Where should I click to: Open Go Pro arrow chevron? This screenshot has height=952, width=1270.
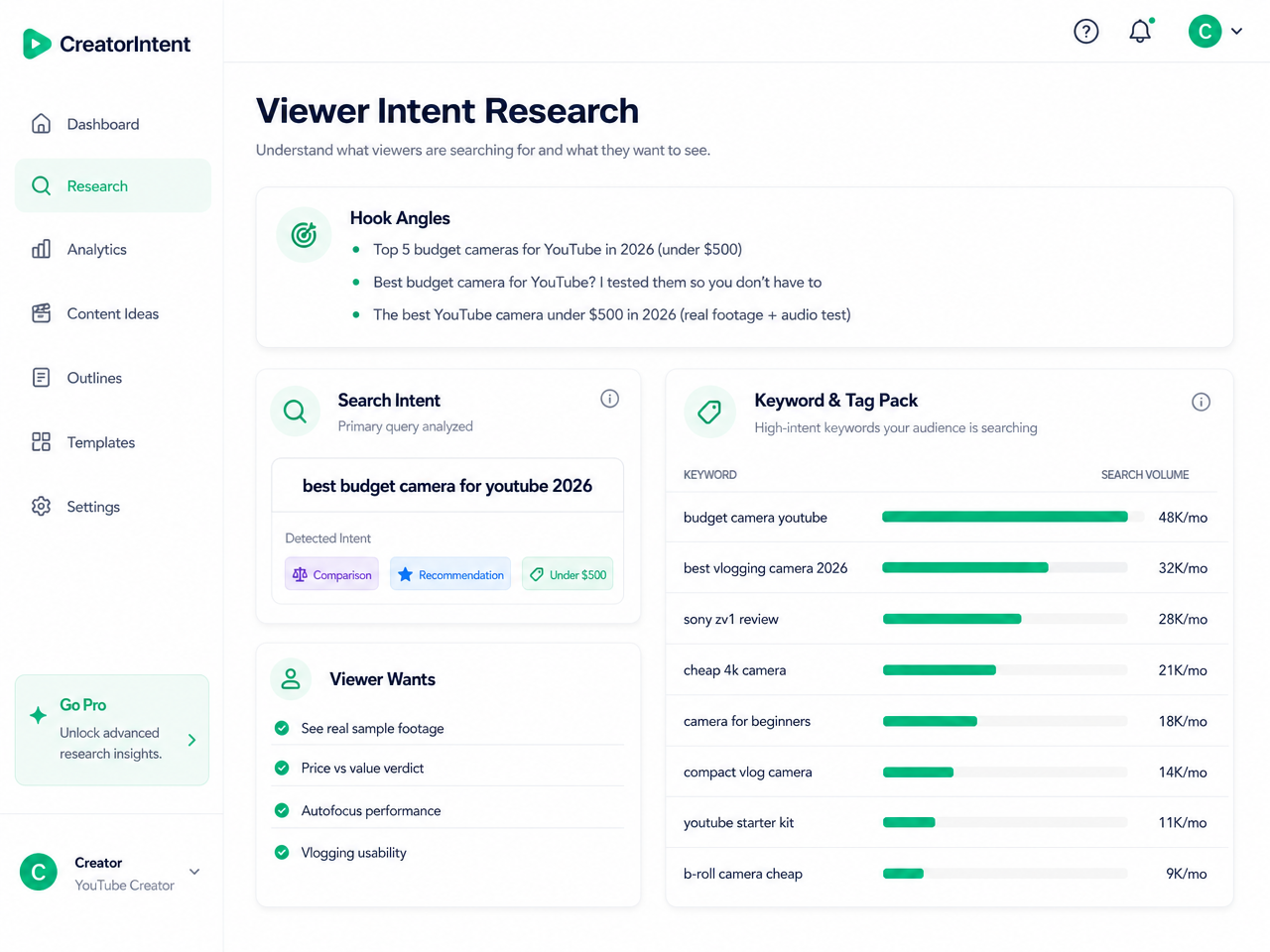click(191, 740)
